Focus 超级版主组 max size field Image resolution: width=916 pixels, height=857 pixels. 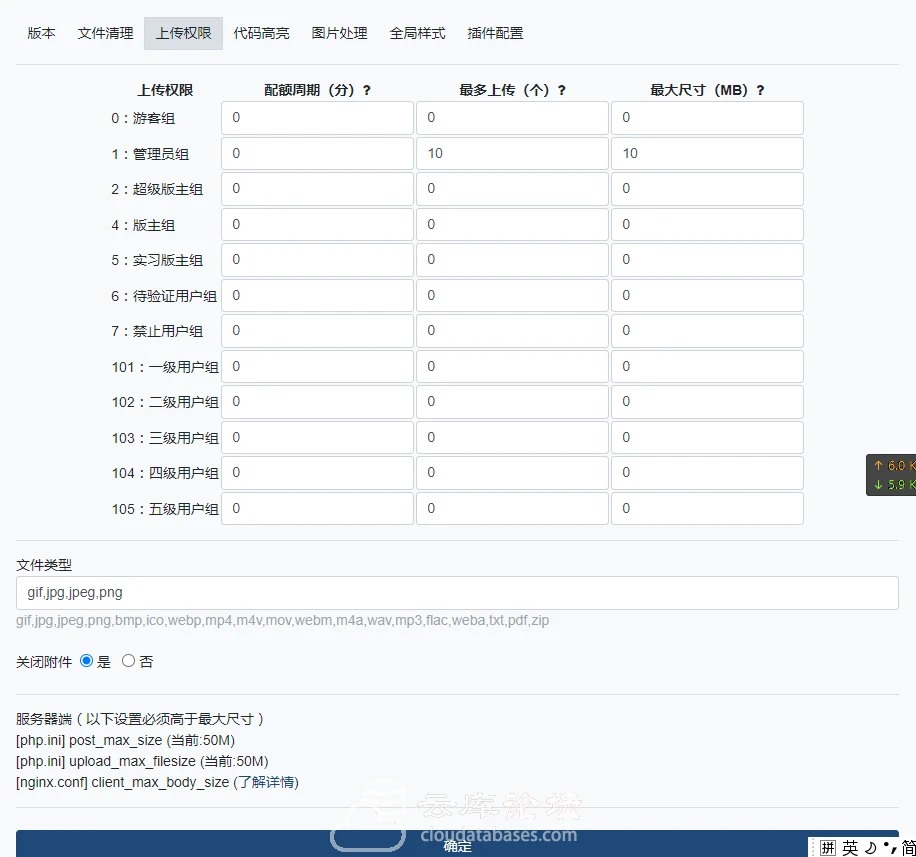pyautogui.click(x=707, y=189)
